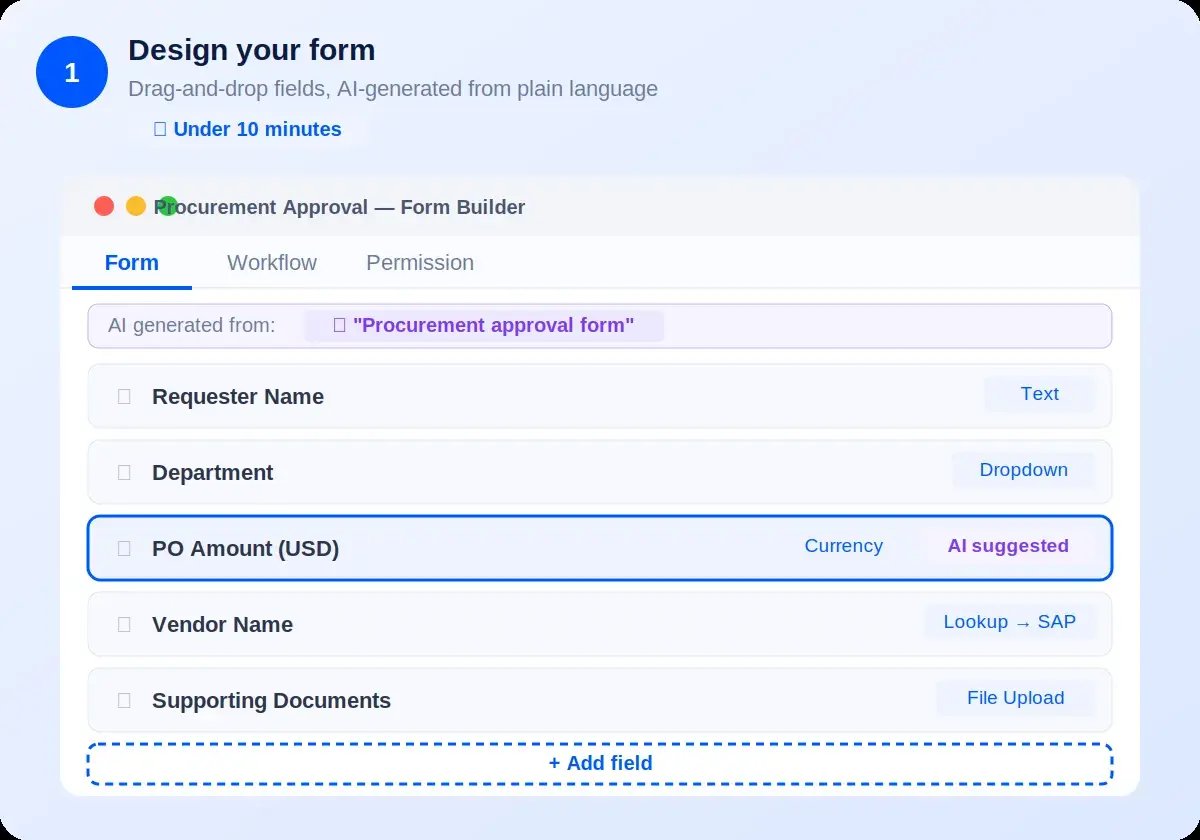Click the clock icon before Under 10 minutes
This screenshot has height=840, width=1200.
coord(160,130)
